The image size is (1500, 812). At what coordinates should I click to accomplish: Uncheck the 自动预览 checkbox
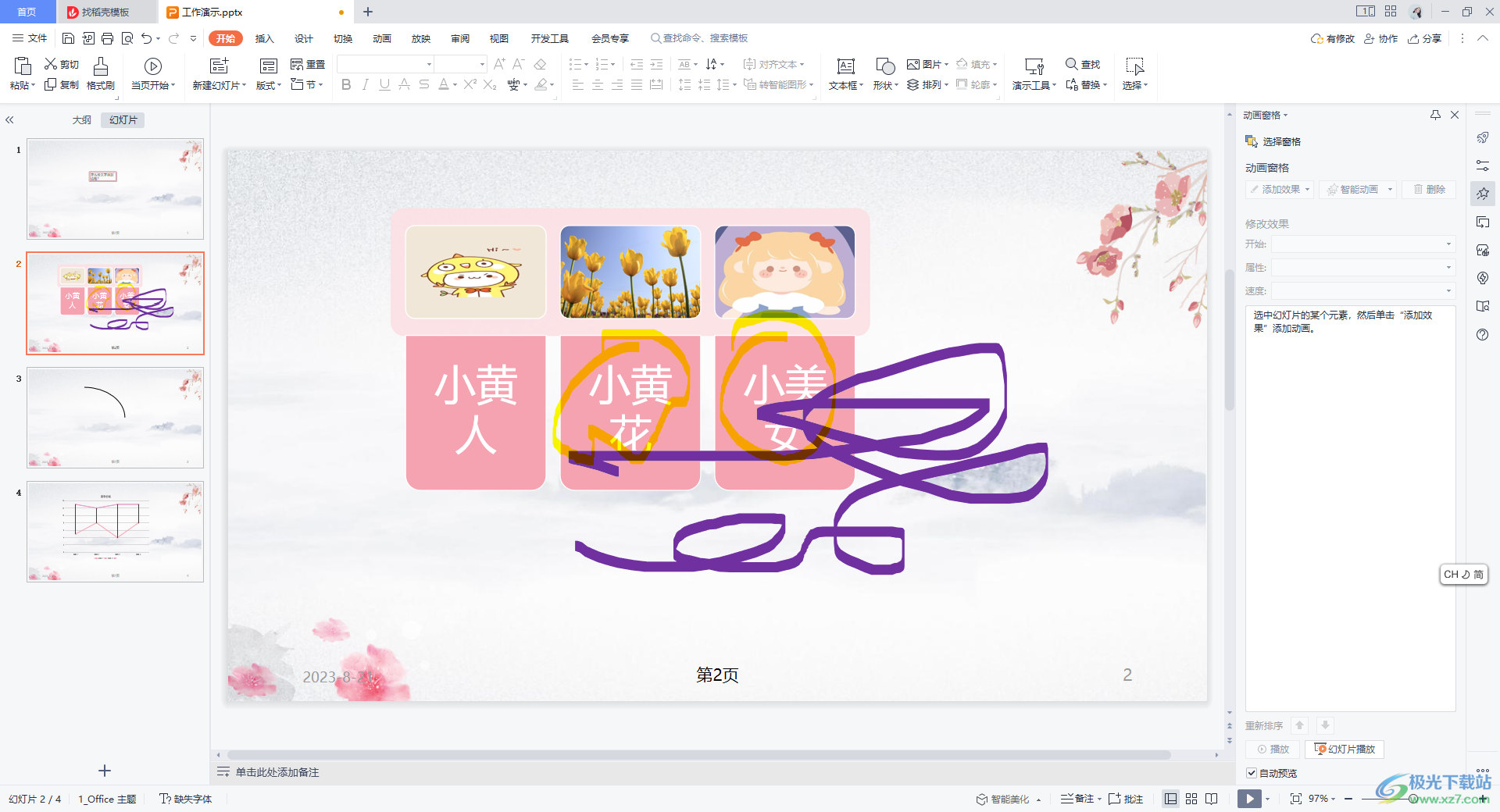(x=1252, y=773)
